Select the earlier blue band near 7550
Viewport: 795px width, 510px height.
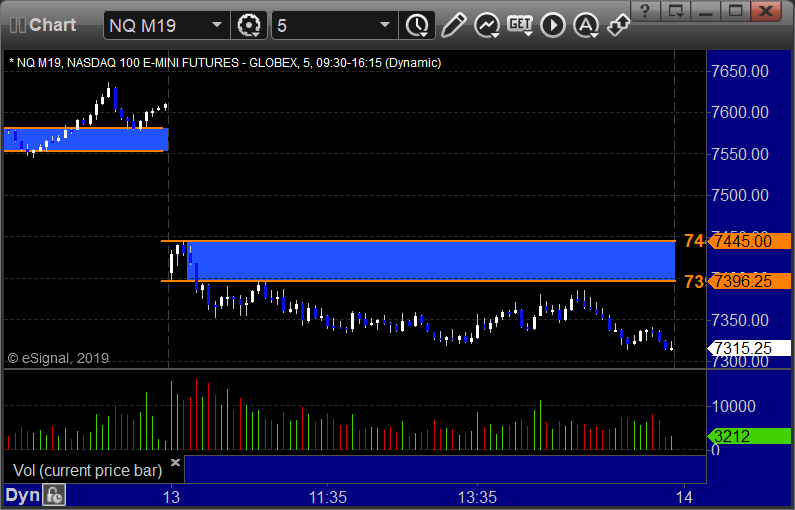[x=86, y=139]
